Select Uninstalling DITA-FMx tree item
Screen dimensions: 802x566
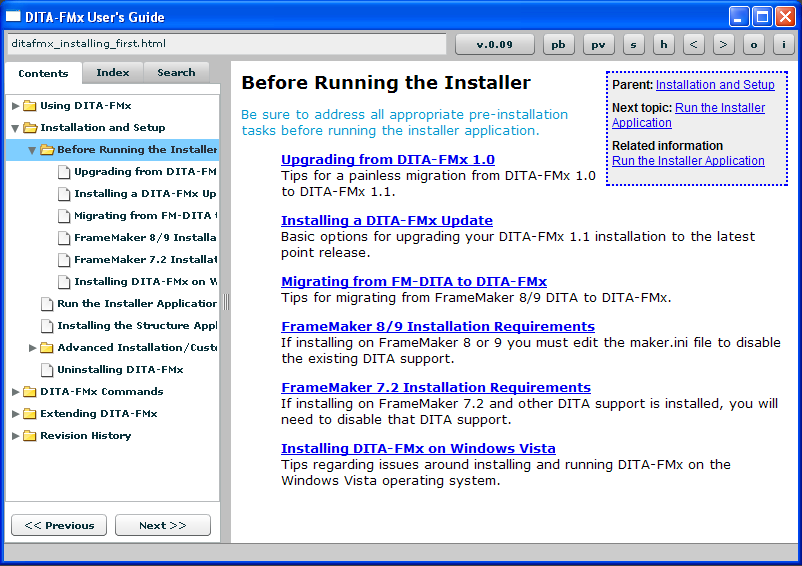tap(120, 370)
